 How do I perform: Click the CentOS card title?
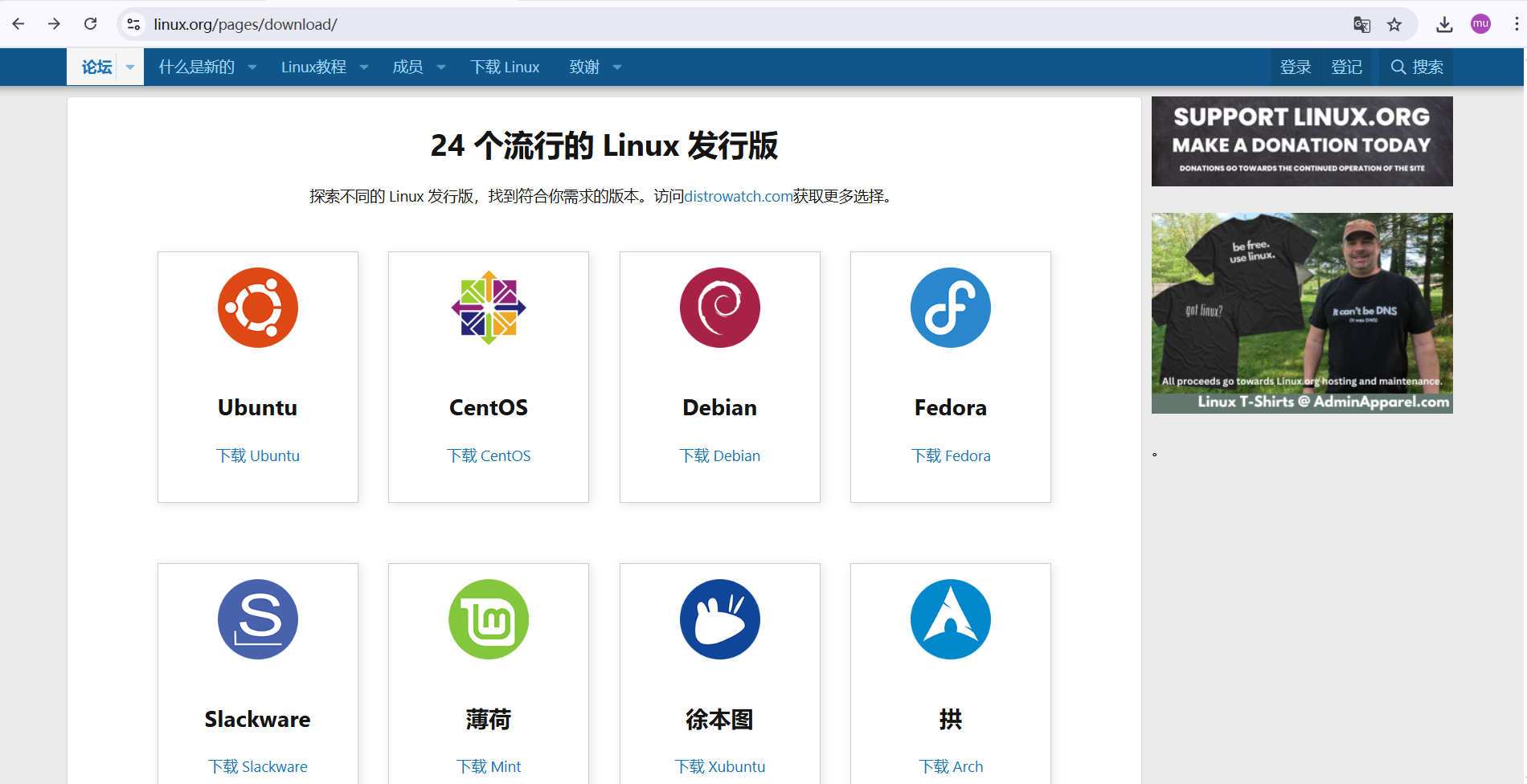tap(489, 407)
